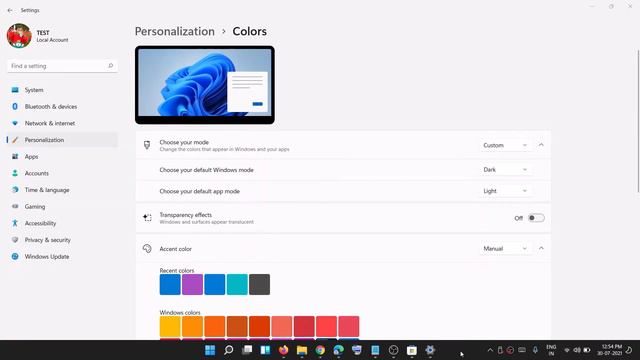
Task: Collapse the Accent color section chevron
Action: click(541, 248)
